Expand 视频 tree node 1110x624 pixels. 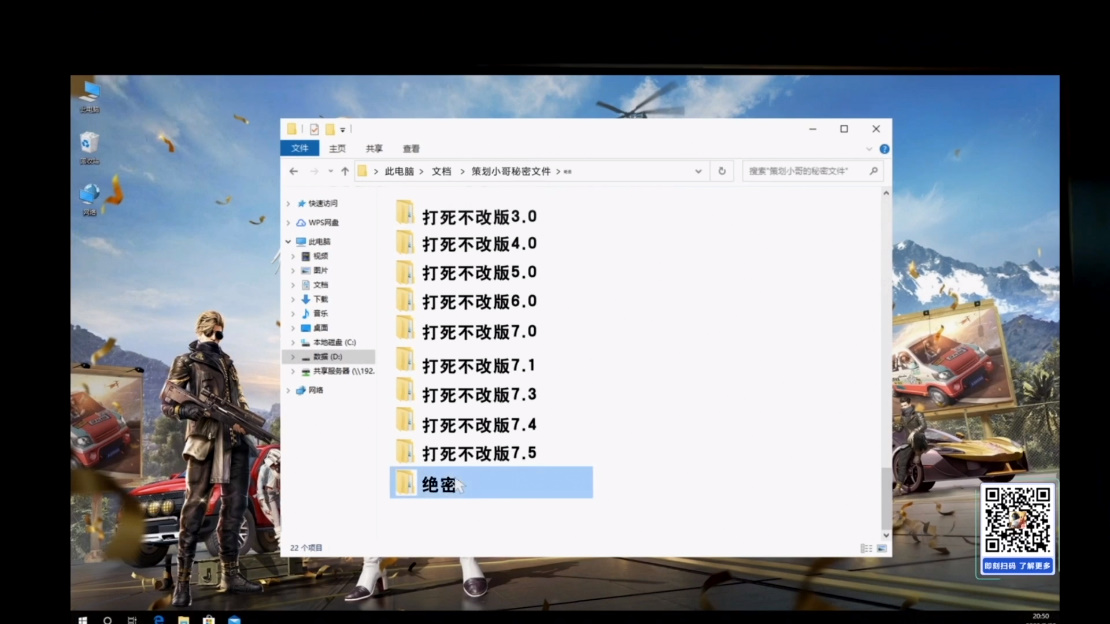click(x=293, y=256)
